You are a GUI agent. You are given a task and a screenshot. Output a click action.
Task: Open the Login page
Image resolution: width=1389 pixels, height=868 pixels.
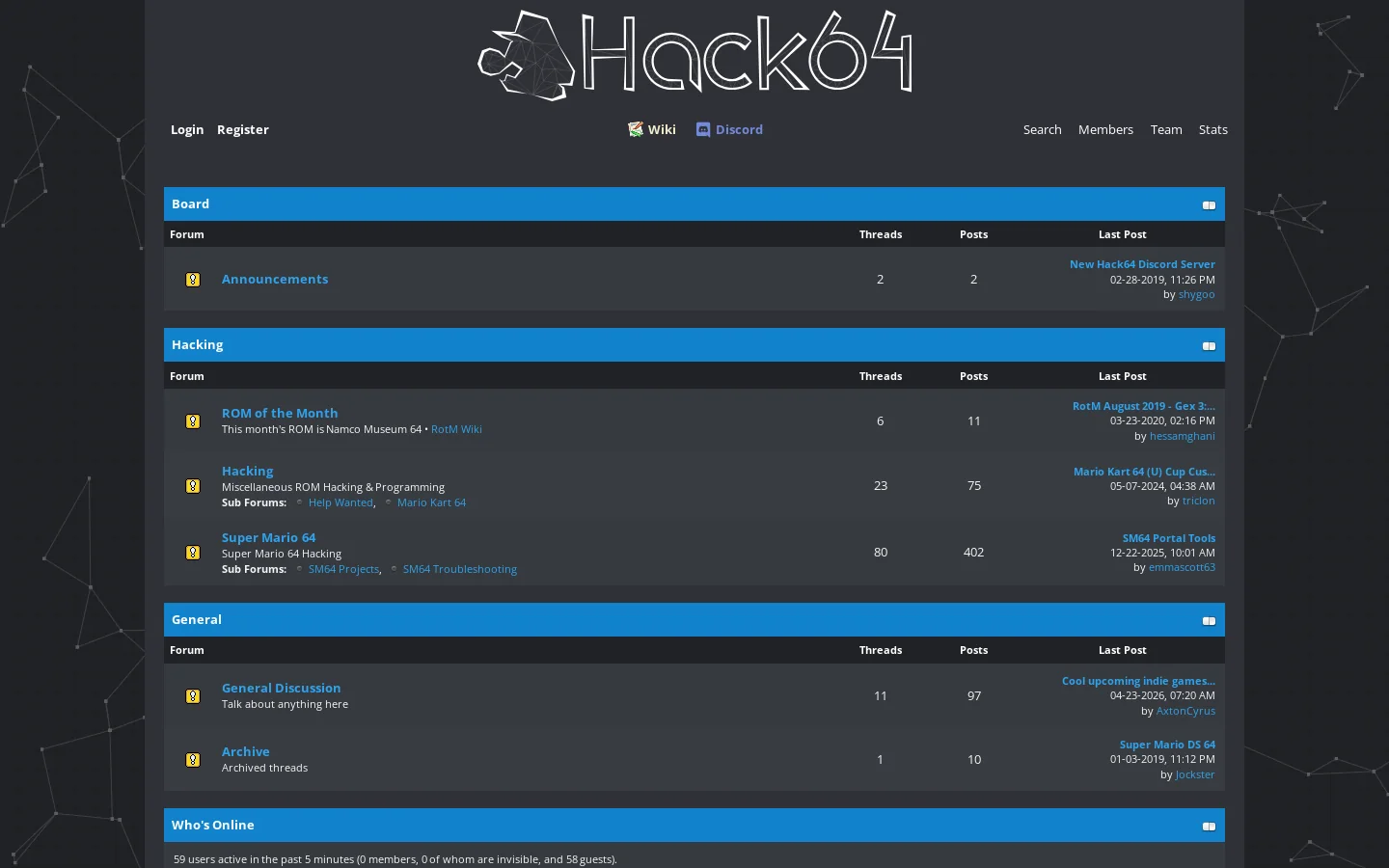187,129
